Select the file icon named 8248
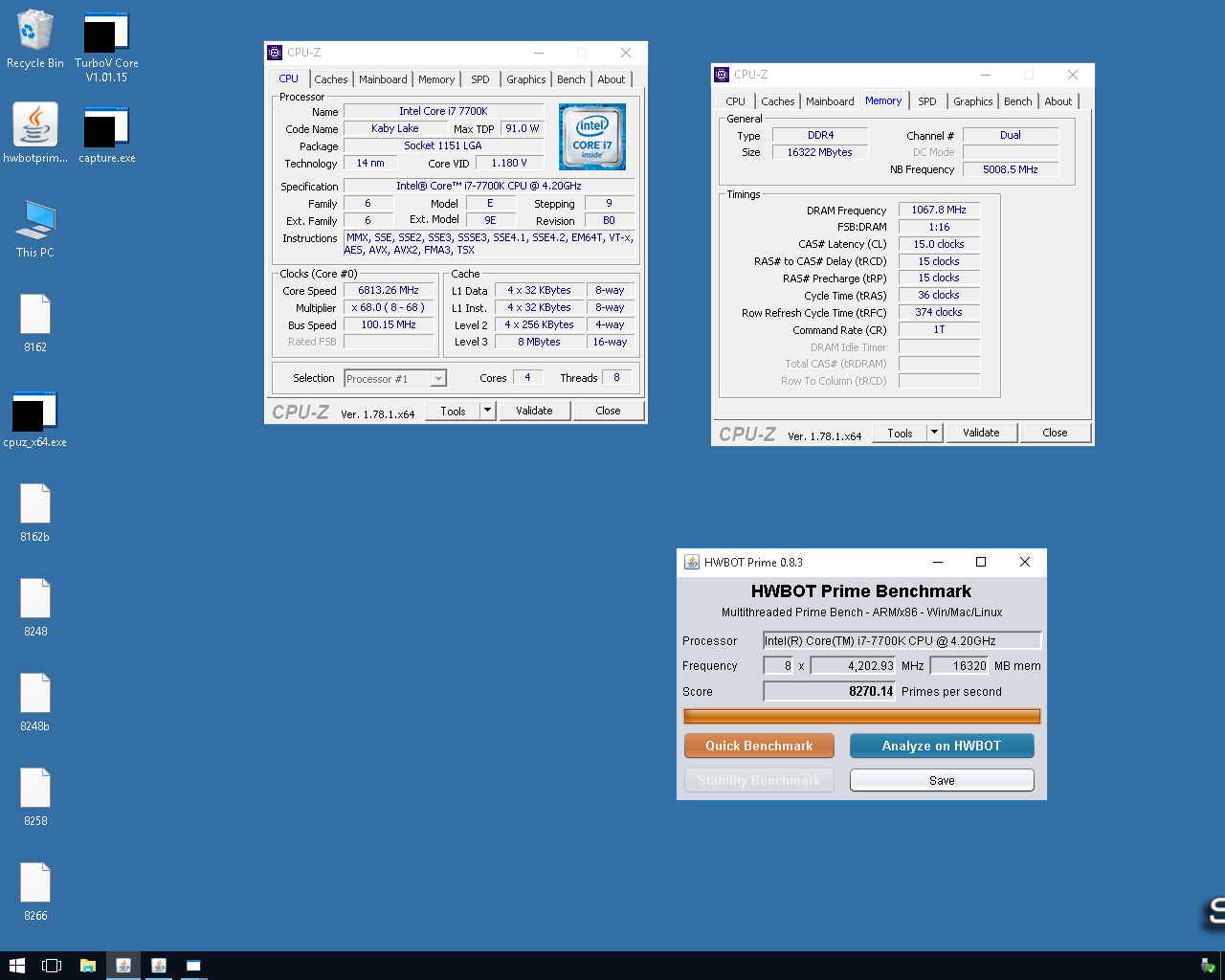Viewport: 1225px width, 980px height. [35, 608]
